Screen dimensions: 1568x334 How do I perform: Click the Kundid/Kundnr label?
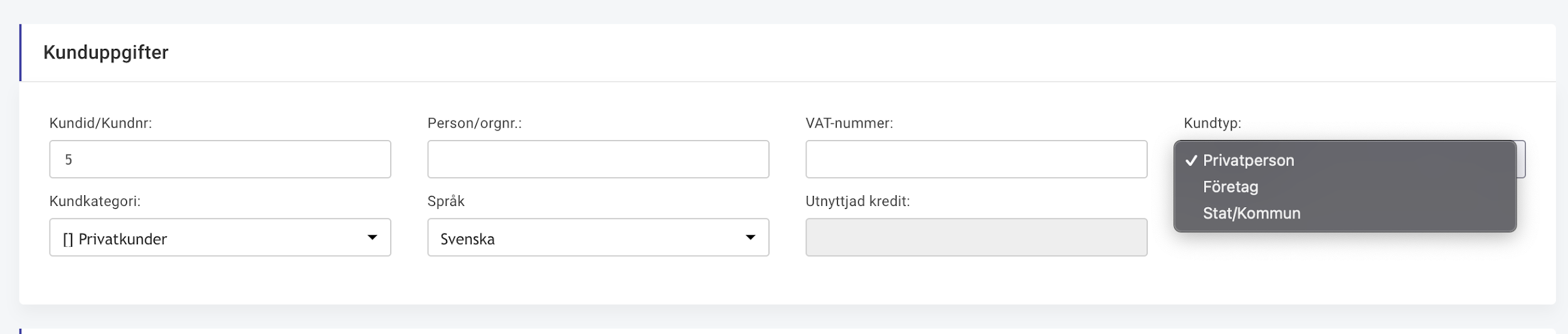click(100, 124)
